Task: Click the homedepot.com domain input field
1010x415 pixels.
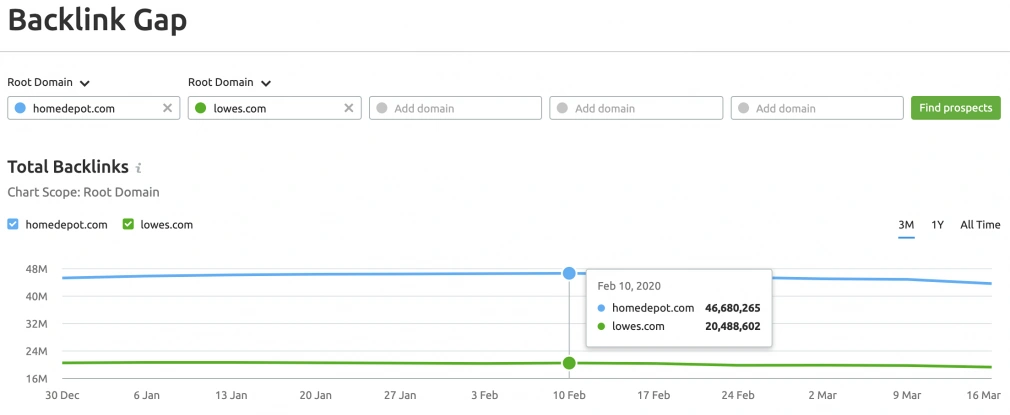Action: 91,108
